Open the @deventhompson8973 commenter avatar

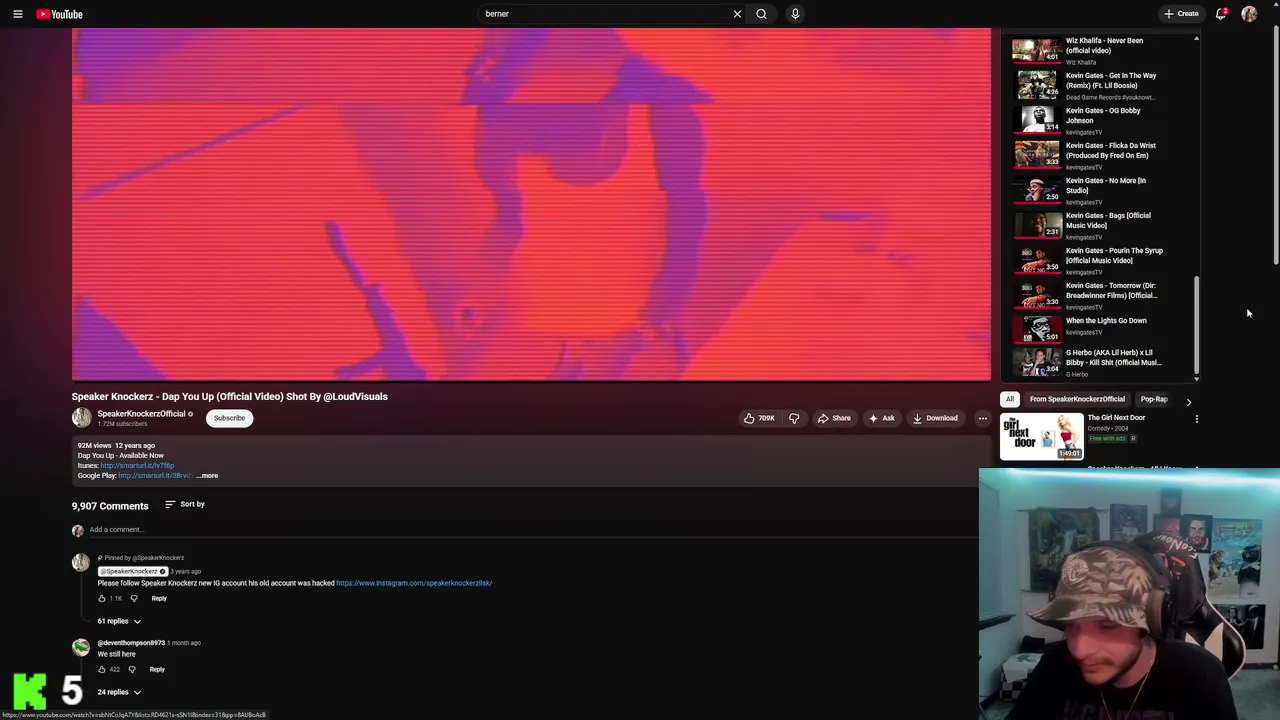coord(81,647)
